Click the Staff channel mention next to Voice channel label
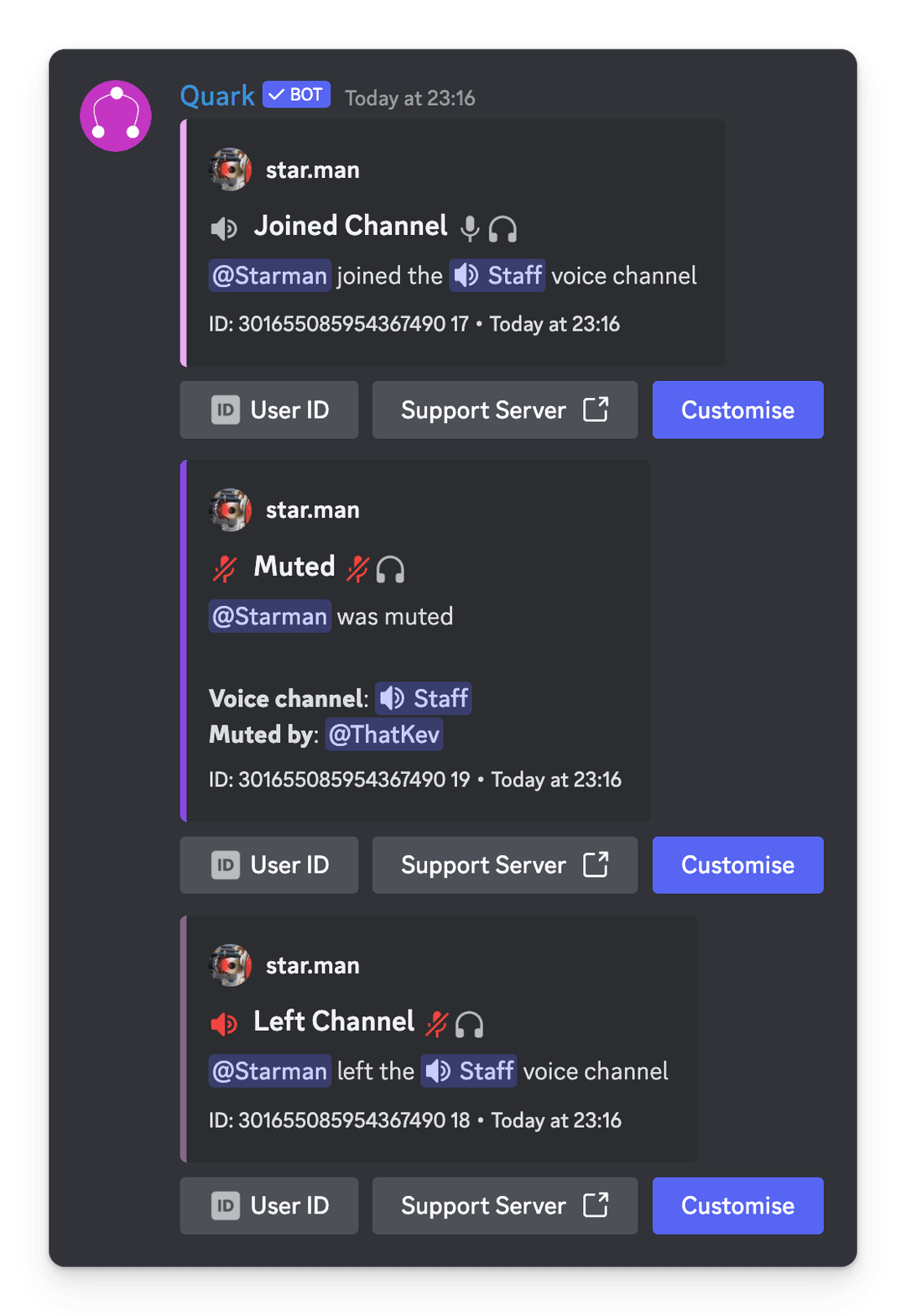Viewport: 906px width, 1316px height. pyautogui.click(x=423, y=698)
